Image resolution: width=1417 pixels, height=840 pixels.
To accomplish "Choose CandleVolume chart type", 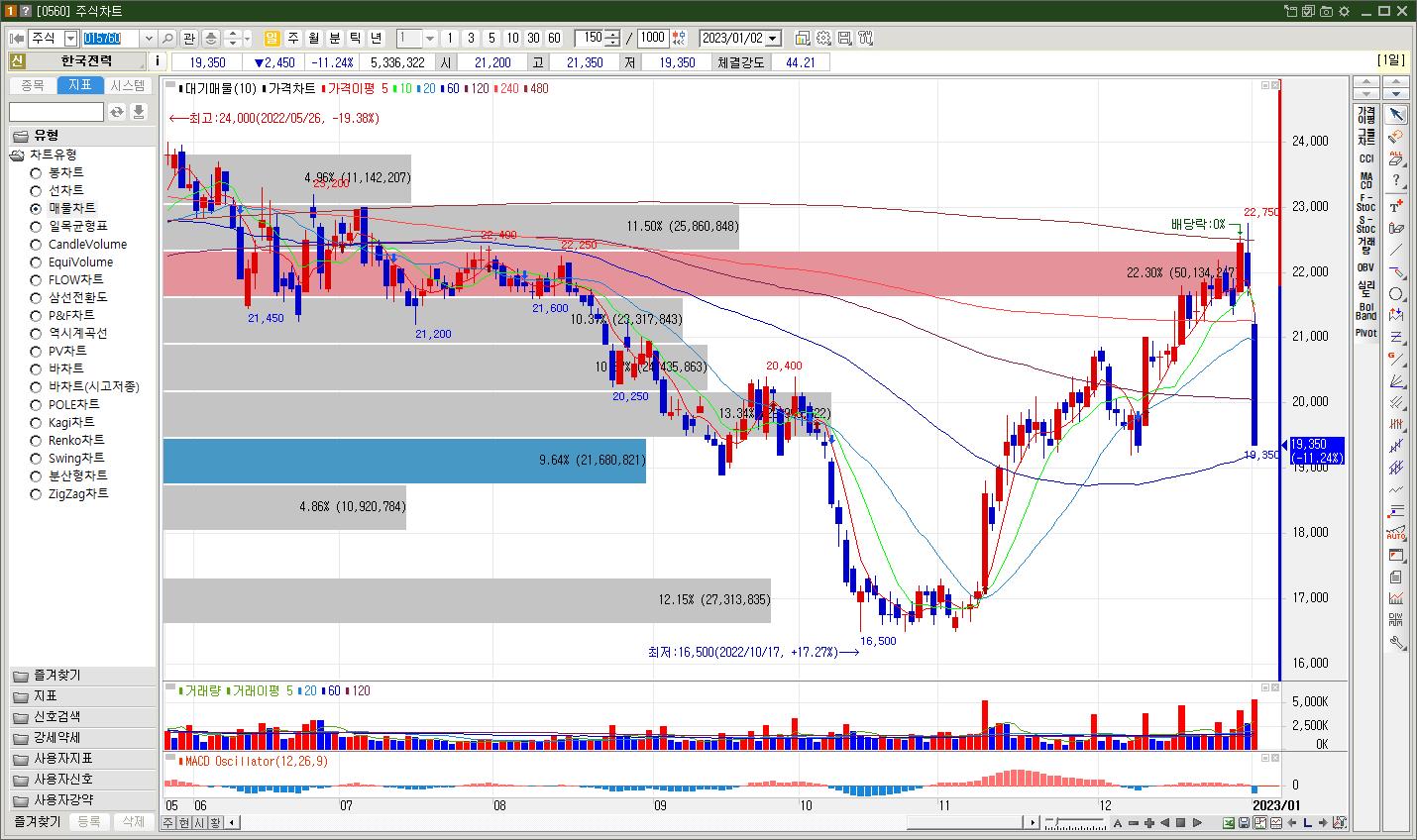I will [36, 244].
